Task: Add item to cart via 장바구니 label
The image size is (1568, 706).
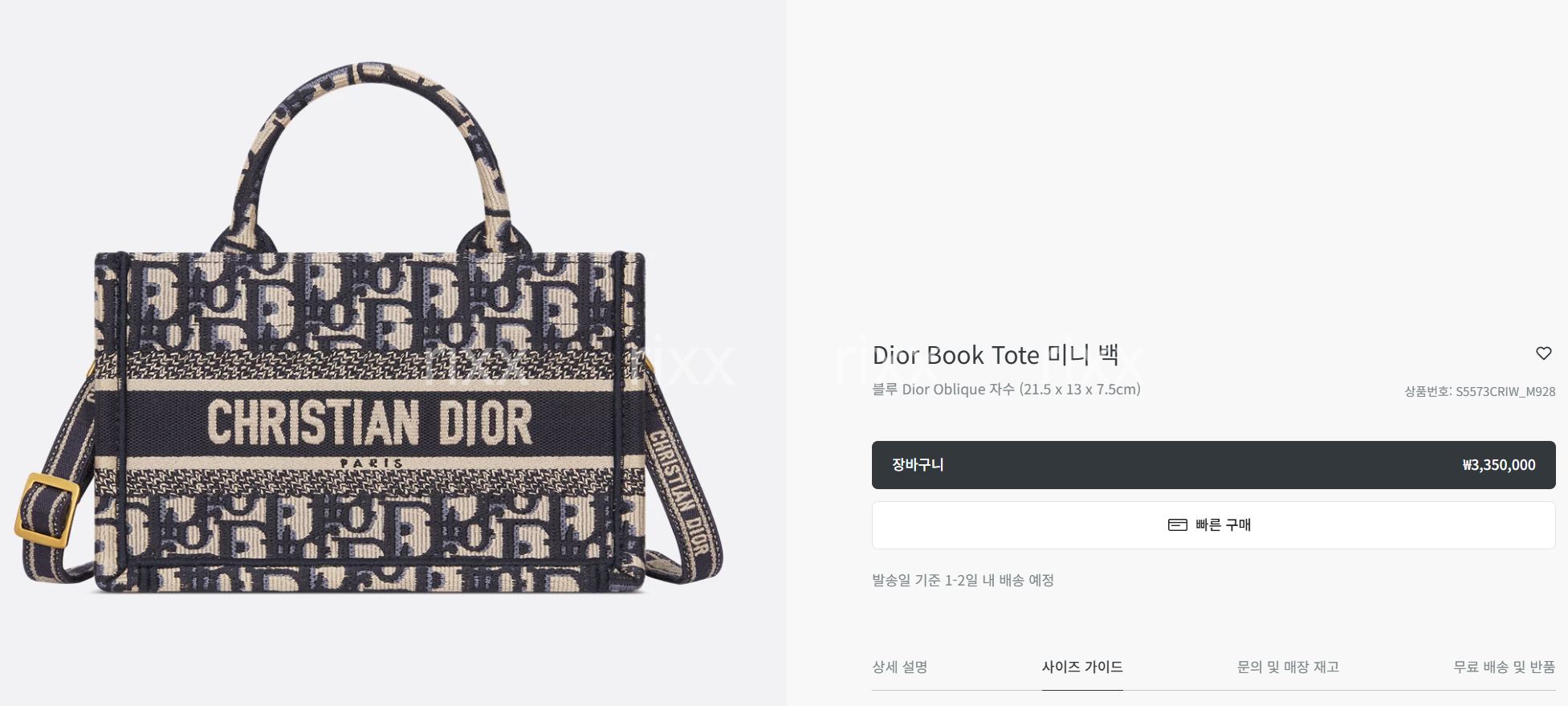Action: (x=918, y=465)
